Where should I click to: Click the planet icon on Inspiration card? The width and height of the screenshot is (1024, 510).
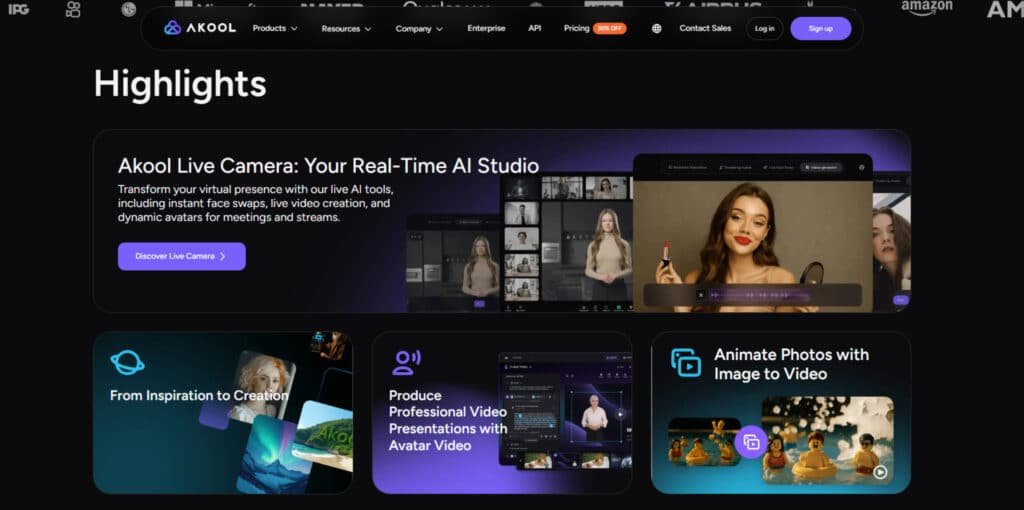point(127,362)
